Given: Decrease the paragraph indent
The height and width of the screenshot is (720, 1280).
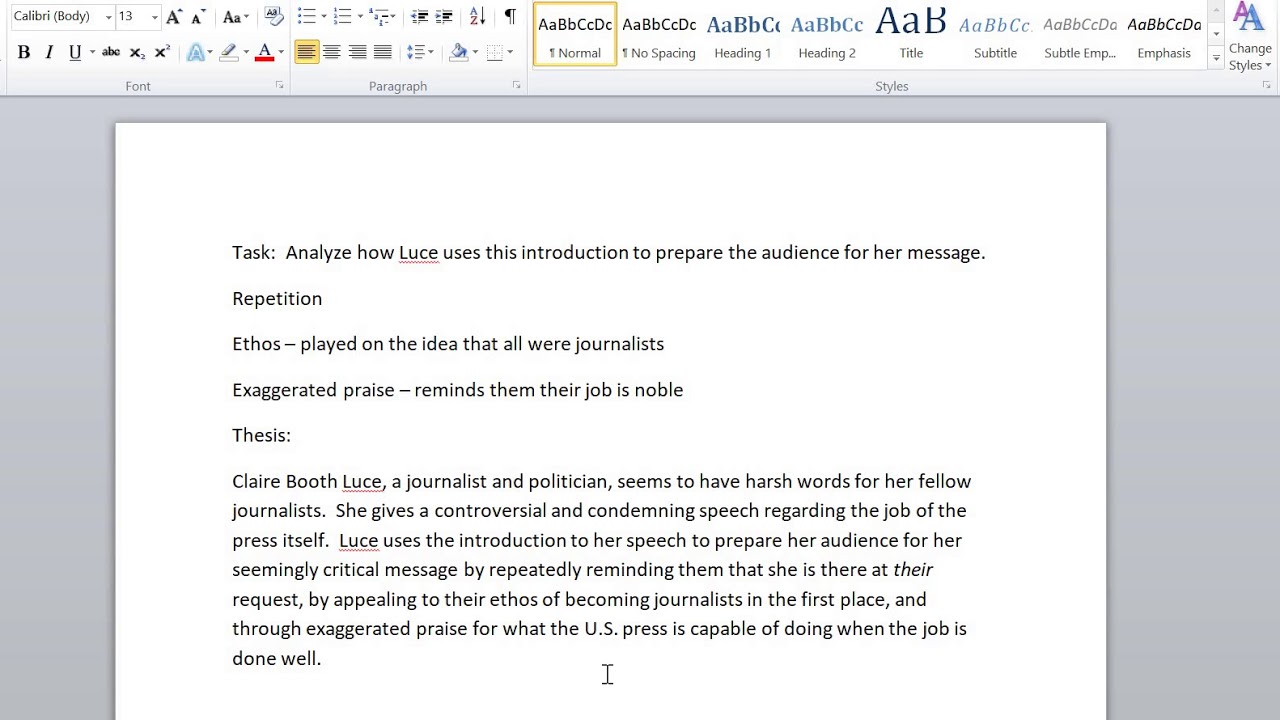Looking at the screenshot, I should pos(420,16).
